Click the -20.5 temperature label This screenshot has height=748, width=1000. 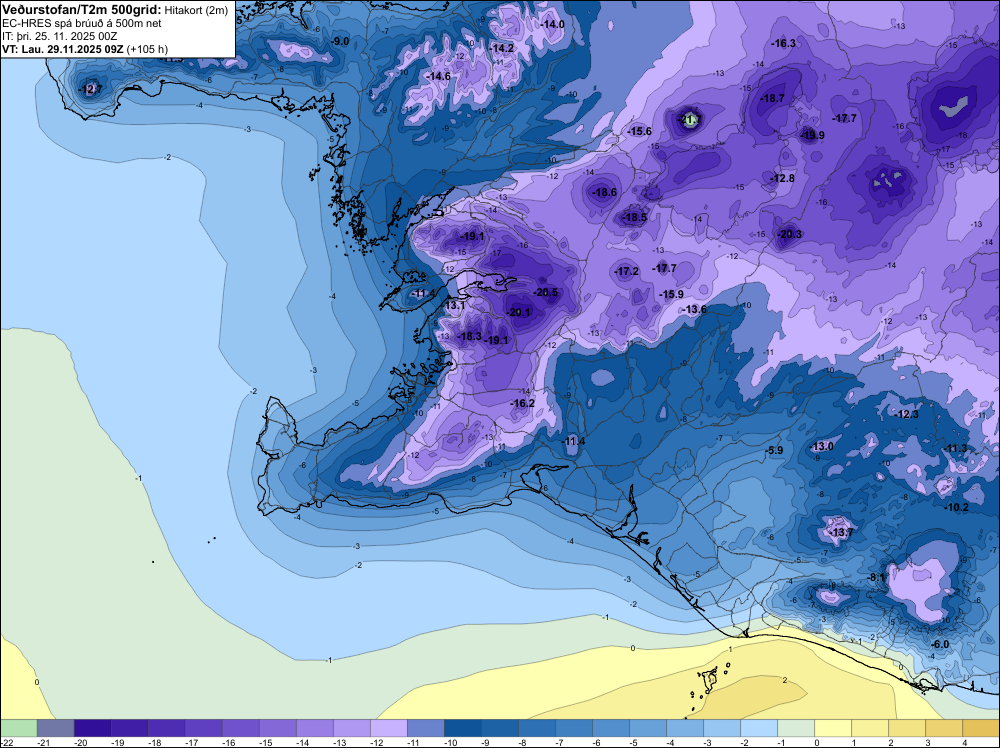(545, 292)
